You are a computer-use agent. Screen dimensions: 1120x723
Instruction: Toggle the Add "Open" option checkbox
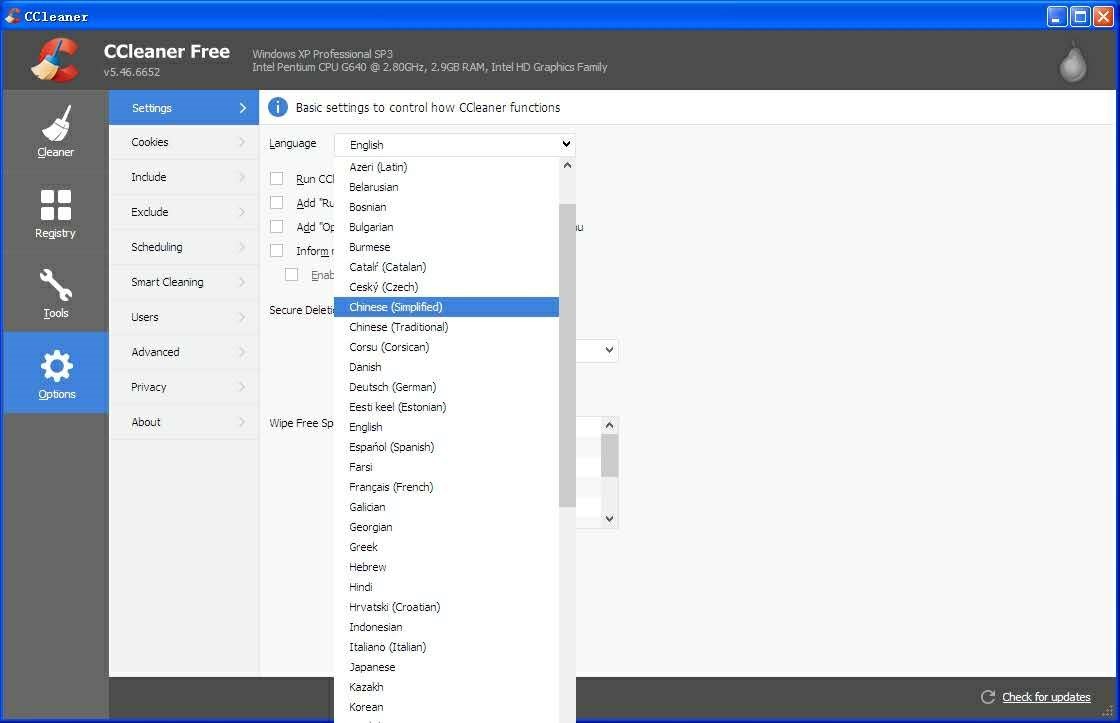(x=276, y=226)
